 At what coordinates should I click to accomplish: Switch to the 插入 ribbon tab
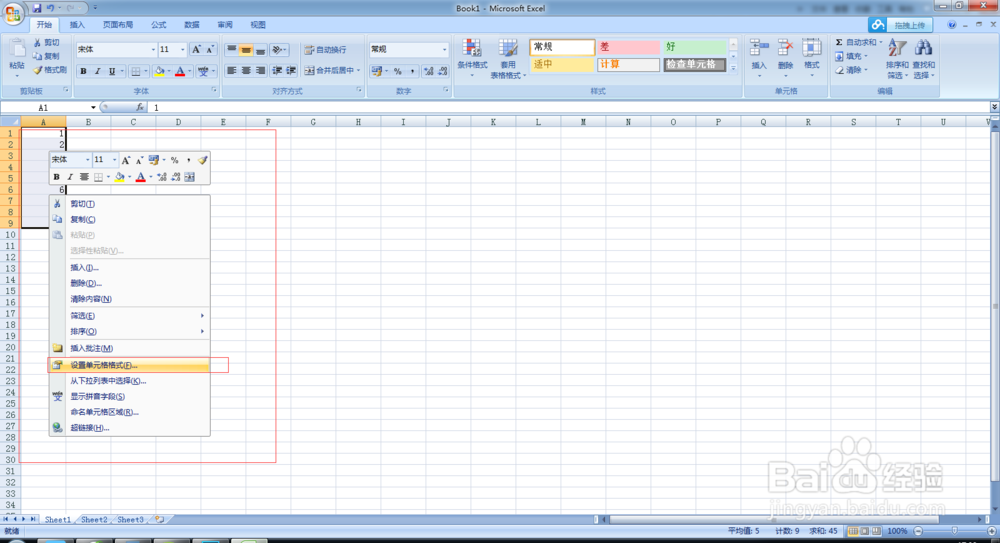pos(77,25)
